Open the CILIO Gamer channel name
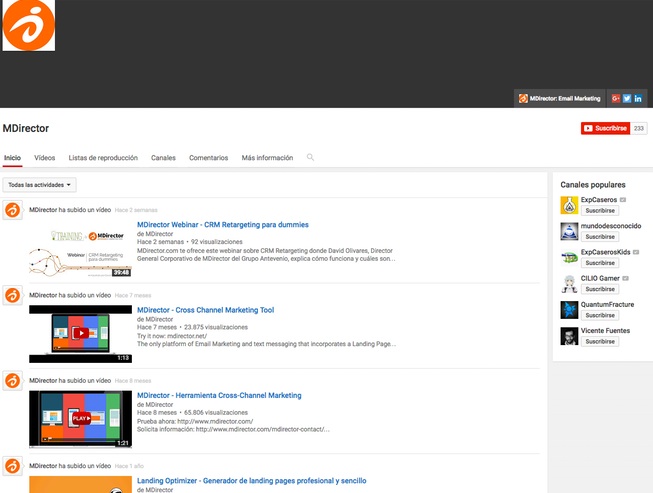This screenshot has height=493, width=653. [600, 279]
